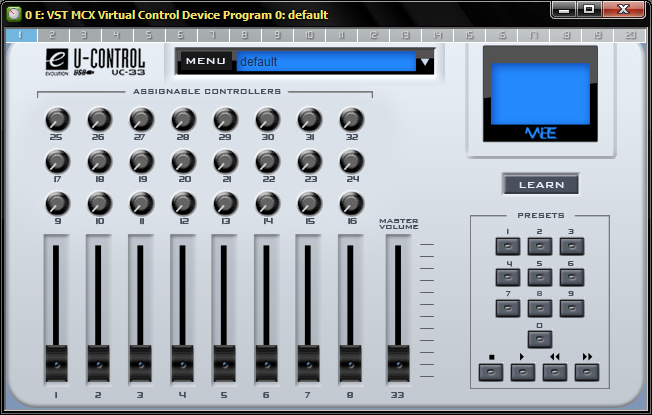Click rotary knob 17
The height and width of the screenshot is (415, 652).
57,161
